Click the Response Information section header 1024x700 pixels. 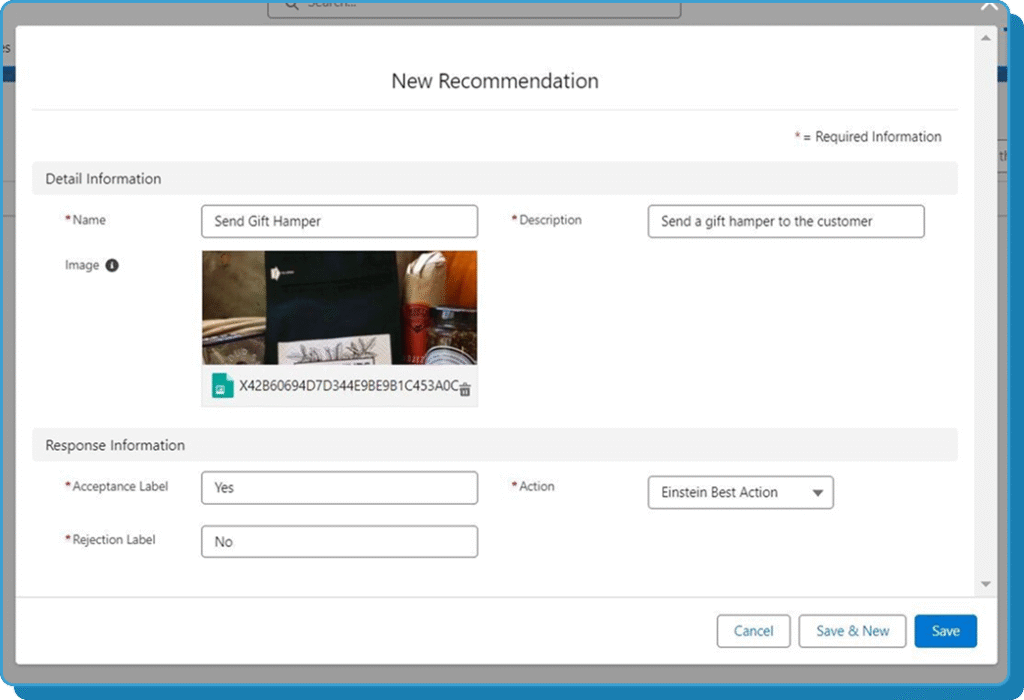(115, 445)
